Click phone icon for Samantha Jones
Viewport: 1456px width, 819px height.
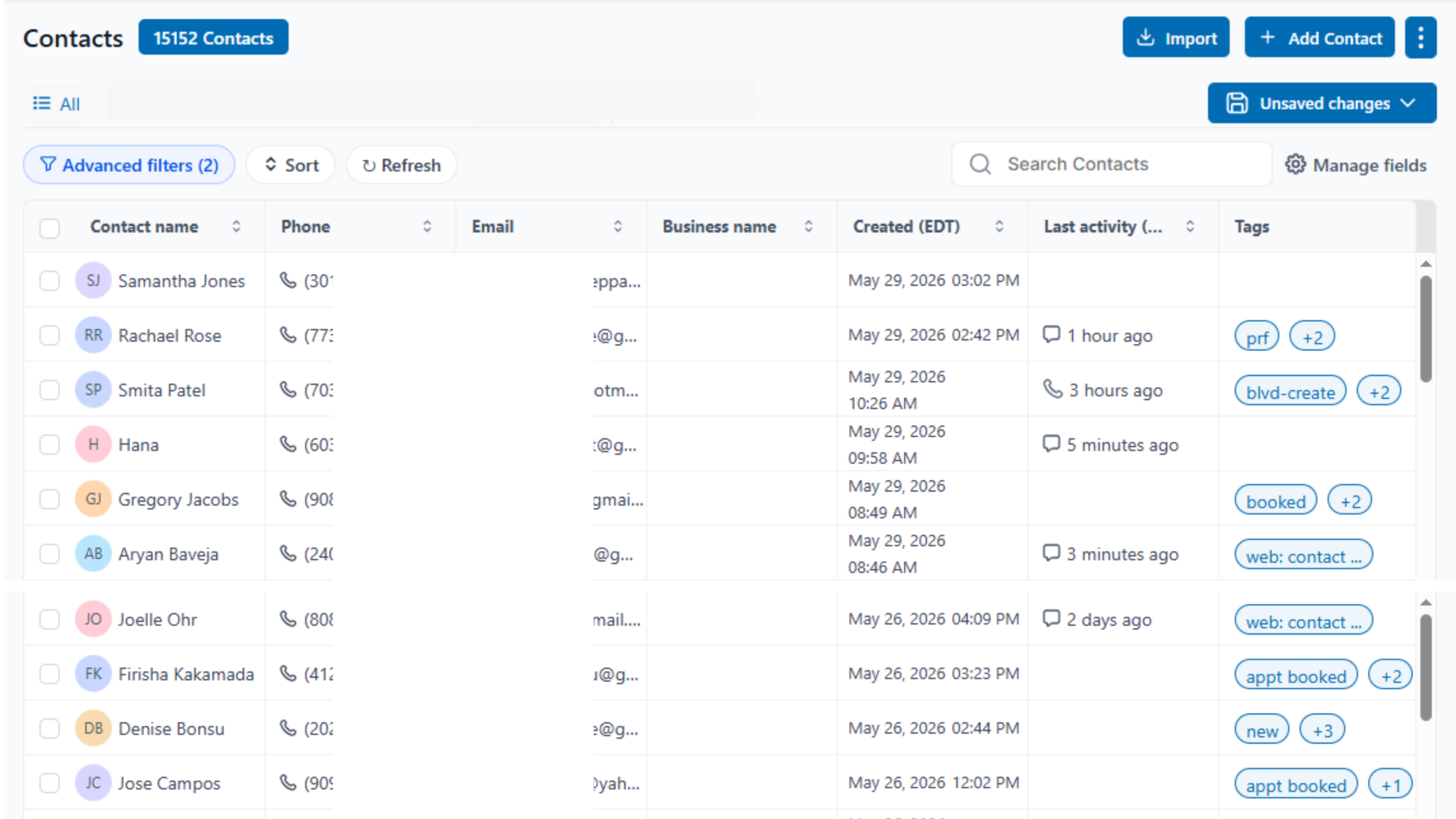click(x=288, y=280)
